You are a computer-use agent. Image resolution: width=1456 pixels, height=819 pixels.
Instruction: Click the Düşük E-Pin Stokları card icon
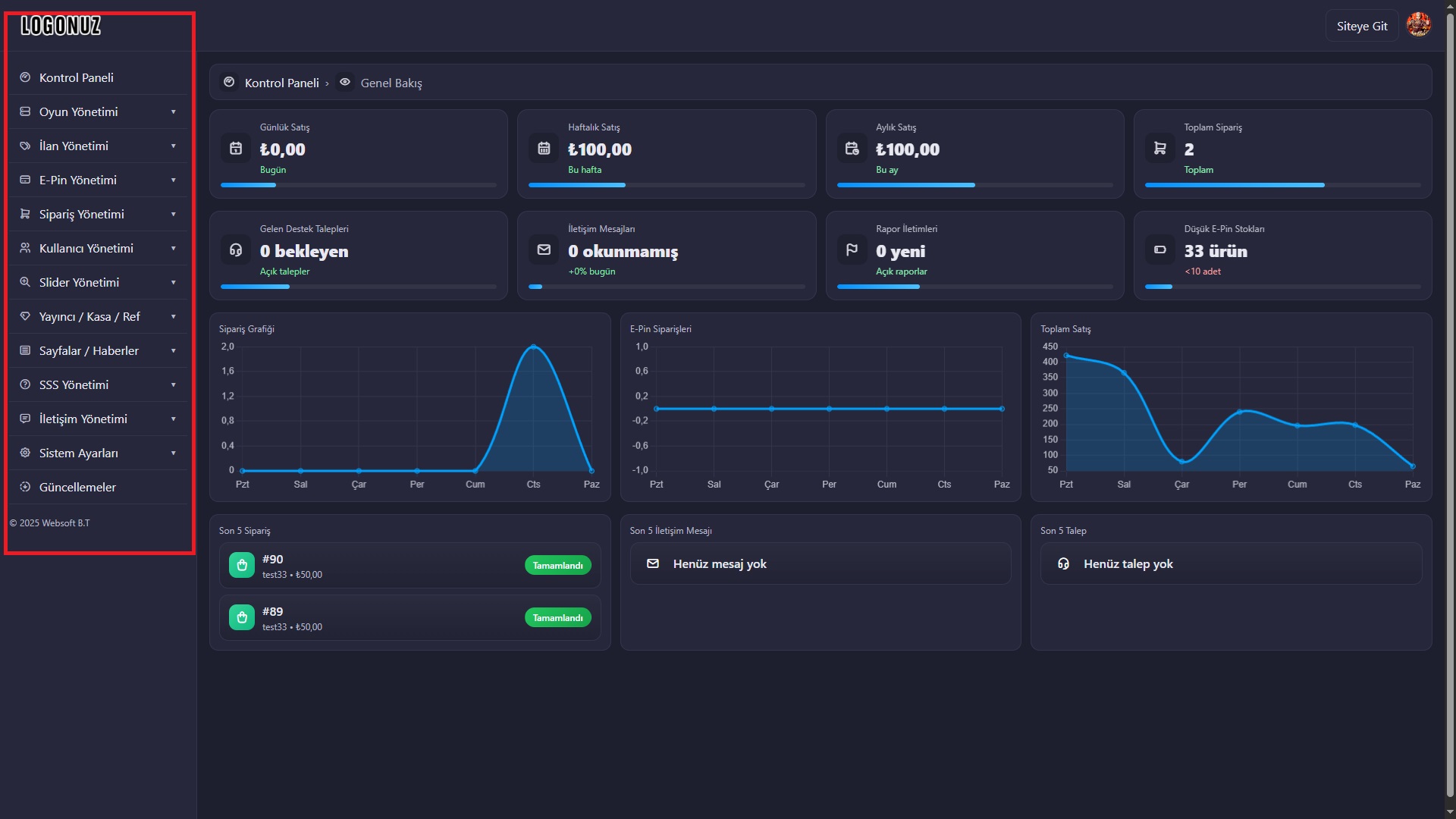[x=1159, y=249]
